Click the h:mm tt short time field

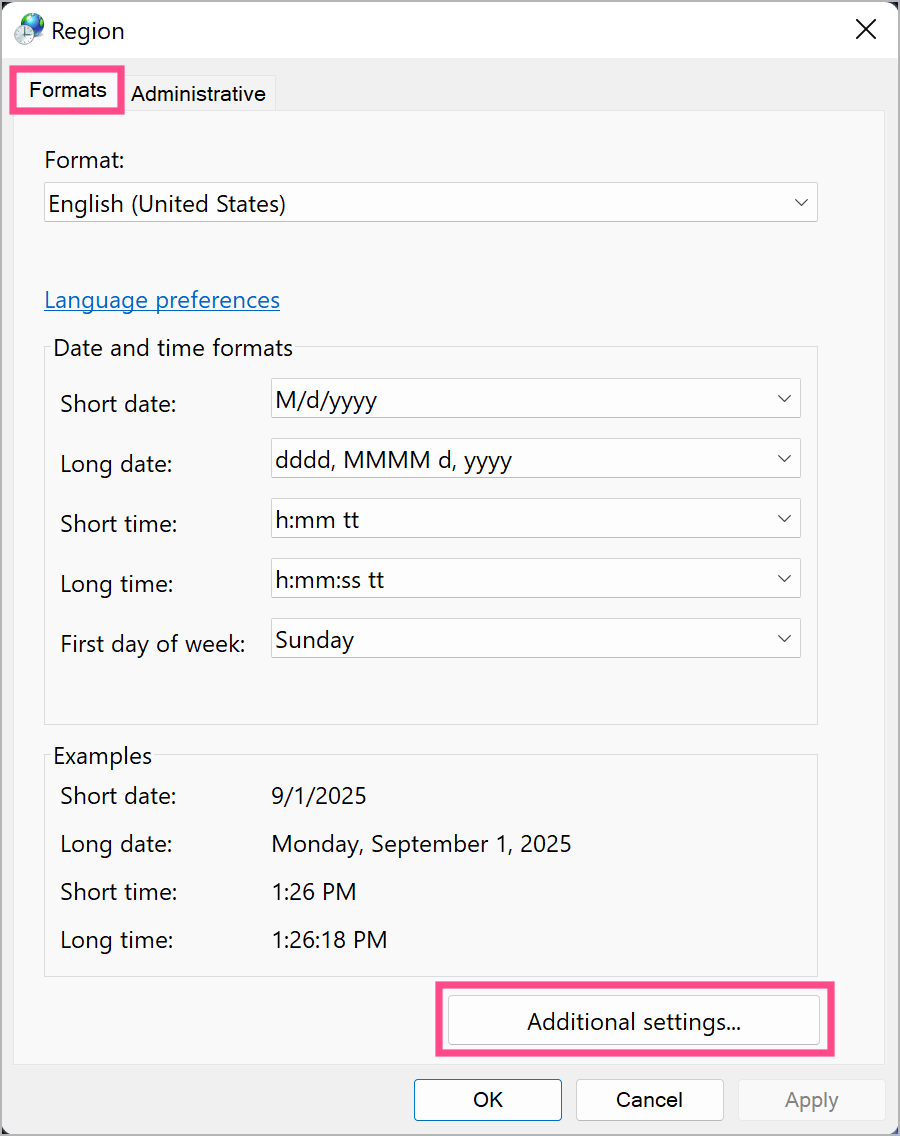[500, 518]
